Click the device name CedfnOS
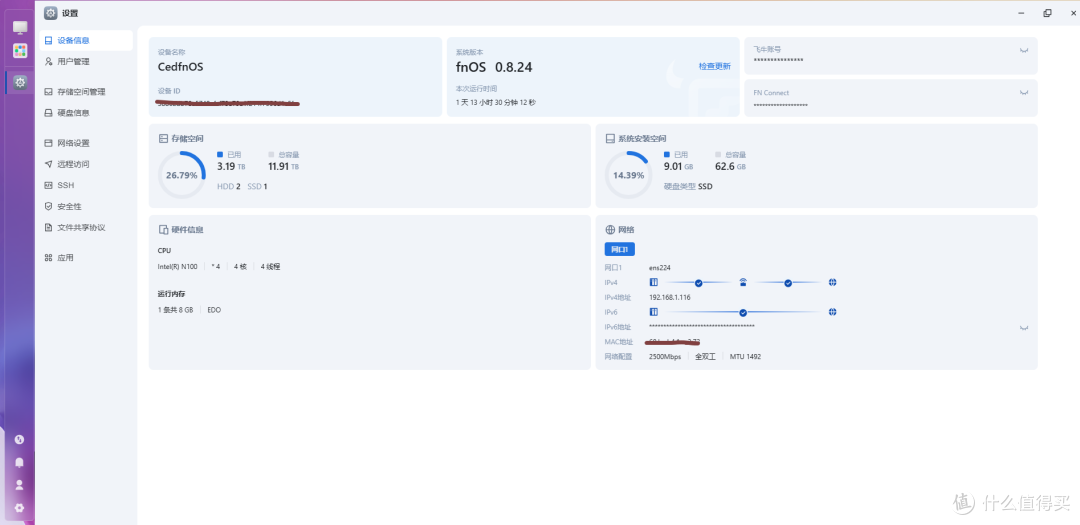 coord(180,67)
